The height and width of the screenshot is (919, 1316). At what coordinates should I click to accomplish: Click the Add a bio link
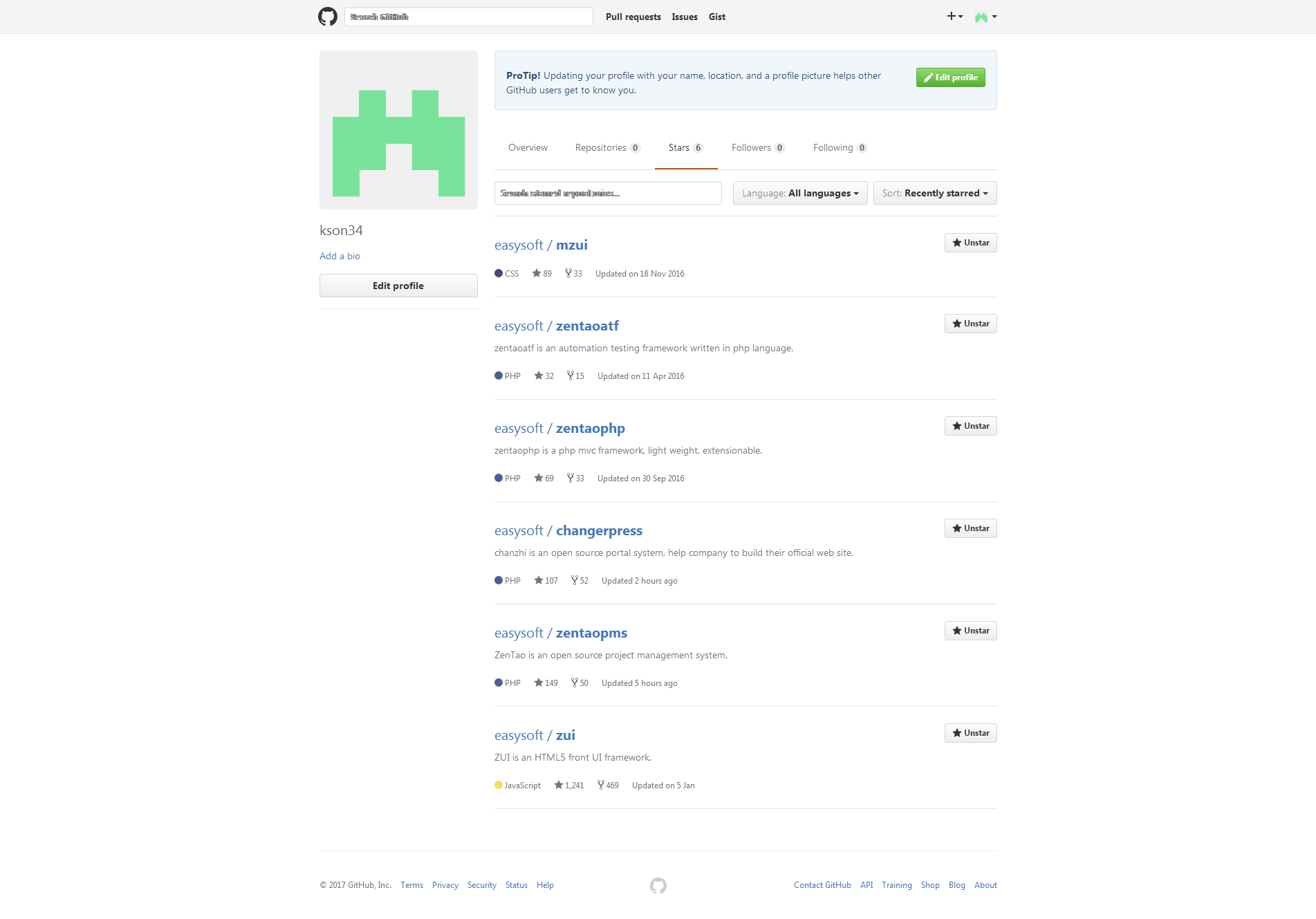(340, 256)
